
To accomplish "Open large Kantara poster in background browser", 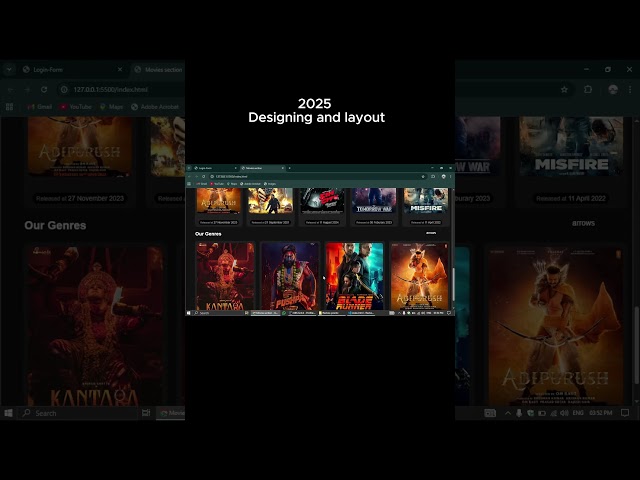I will pyautogui.click(x=95, y=326).
